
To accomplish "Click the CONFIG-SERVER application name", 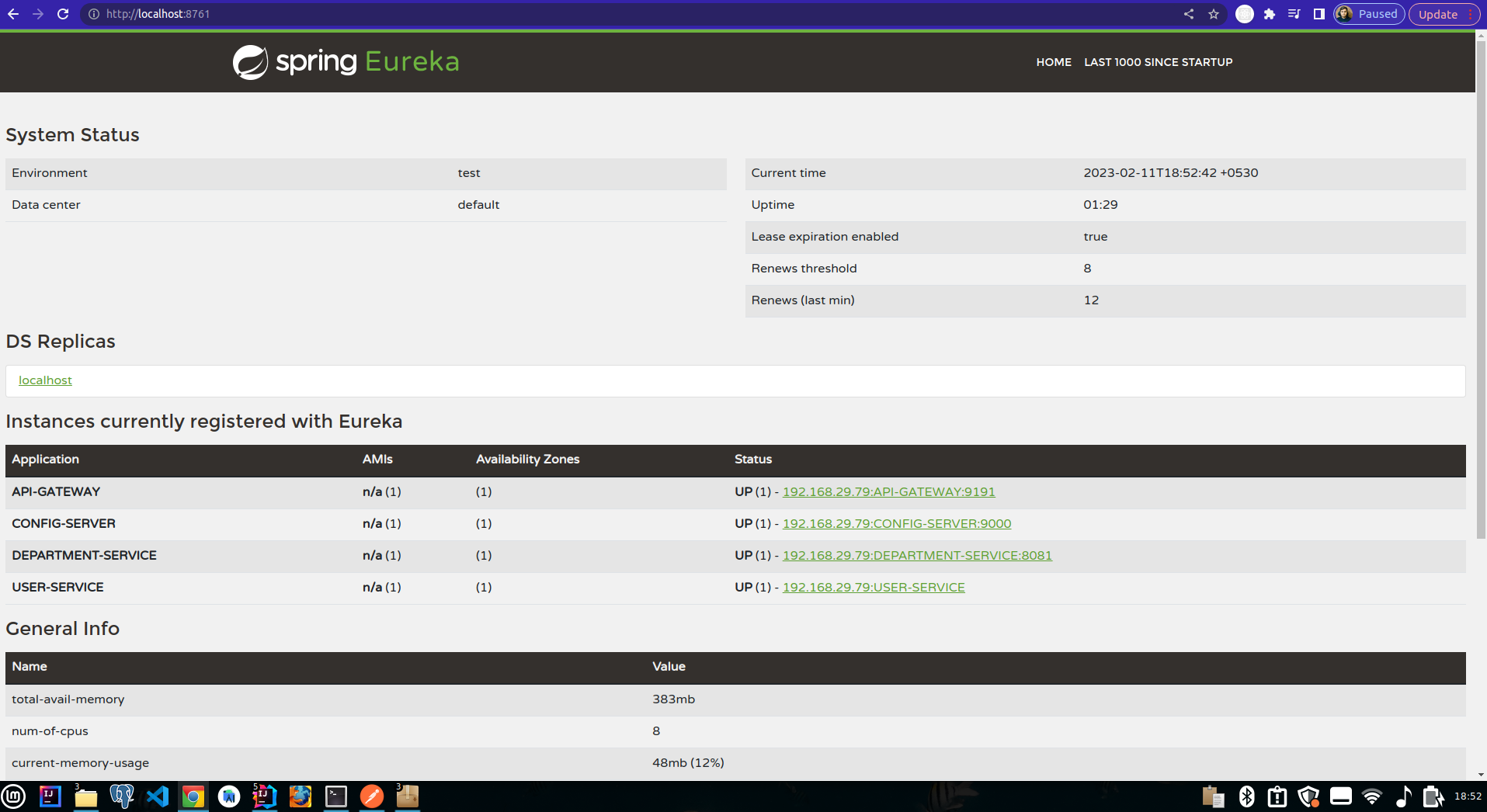I will pos(64,523).
